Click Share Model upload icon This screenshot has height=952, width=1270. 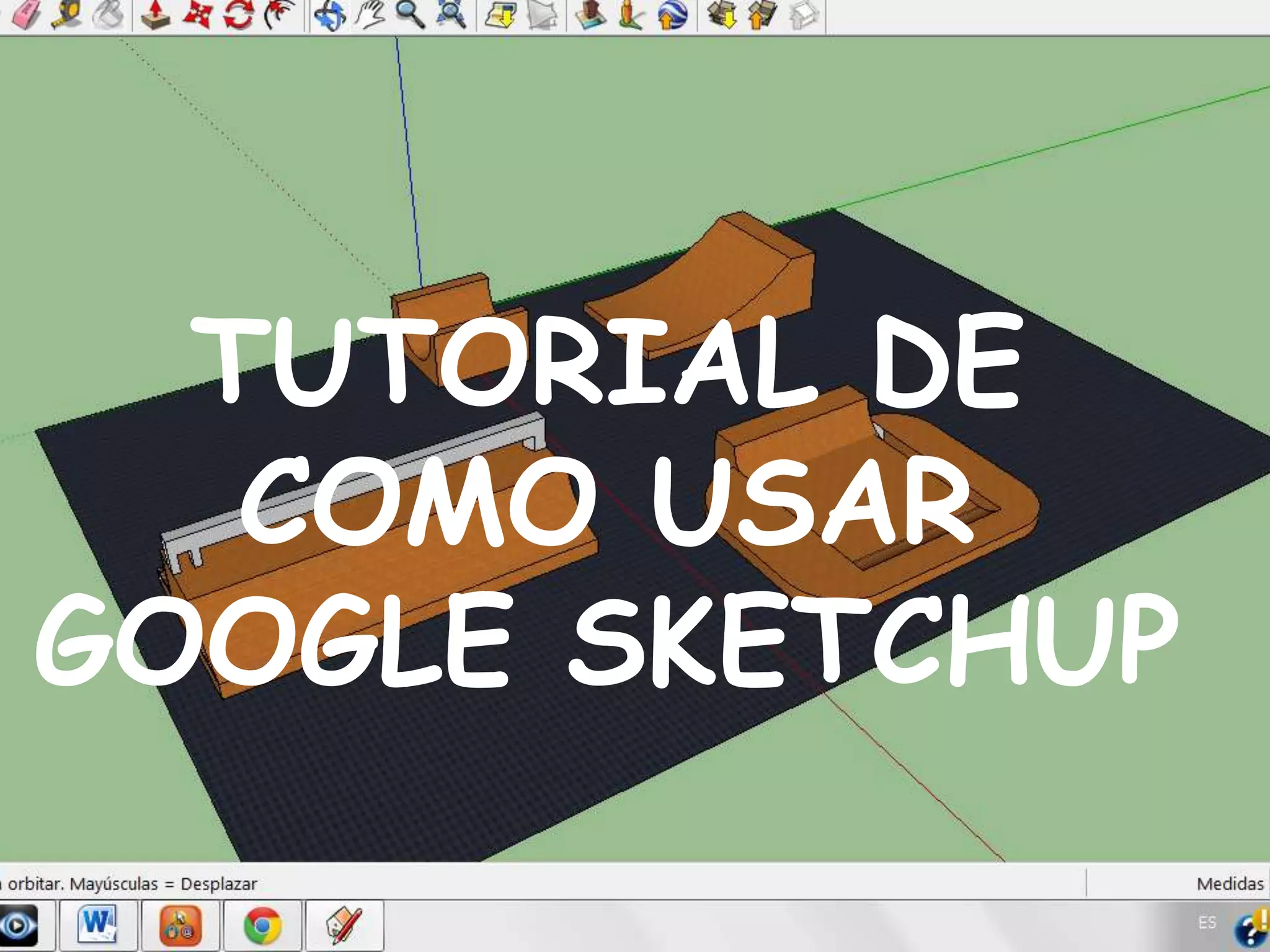pos(762,14)
